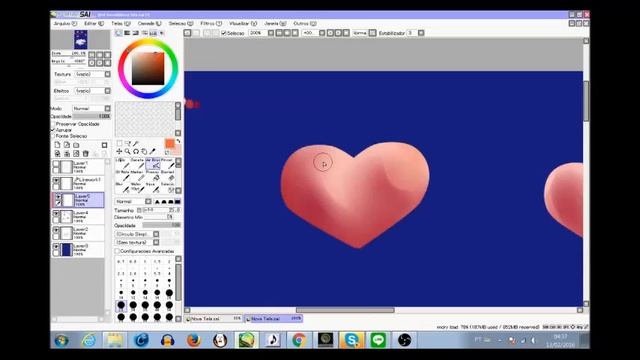Screen dimensions: 640x360
Task: Select the Pincel brush tool
Action: (x=167, y=163)
